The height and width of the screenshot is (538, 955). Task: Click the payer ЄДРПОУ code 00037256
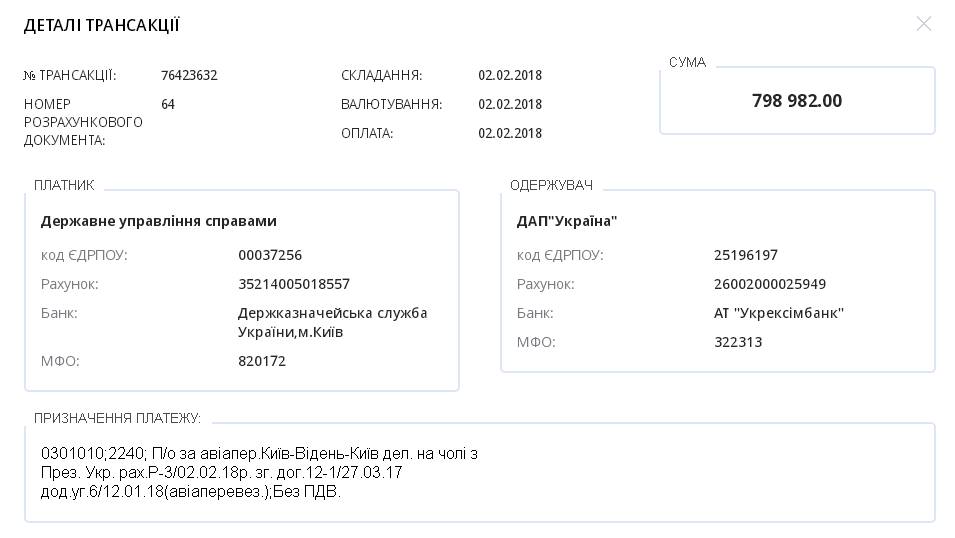click(270, 255)
